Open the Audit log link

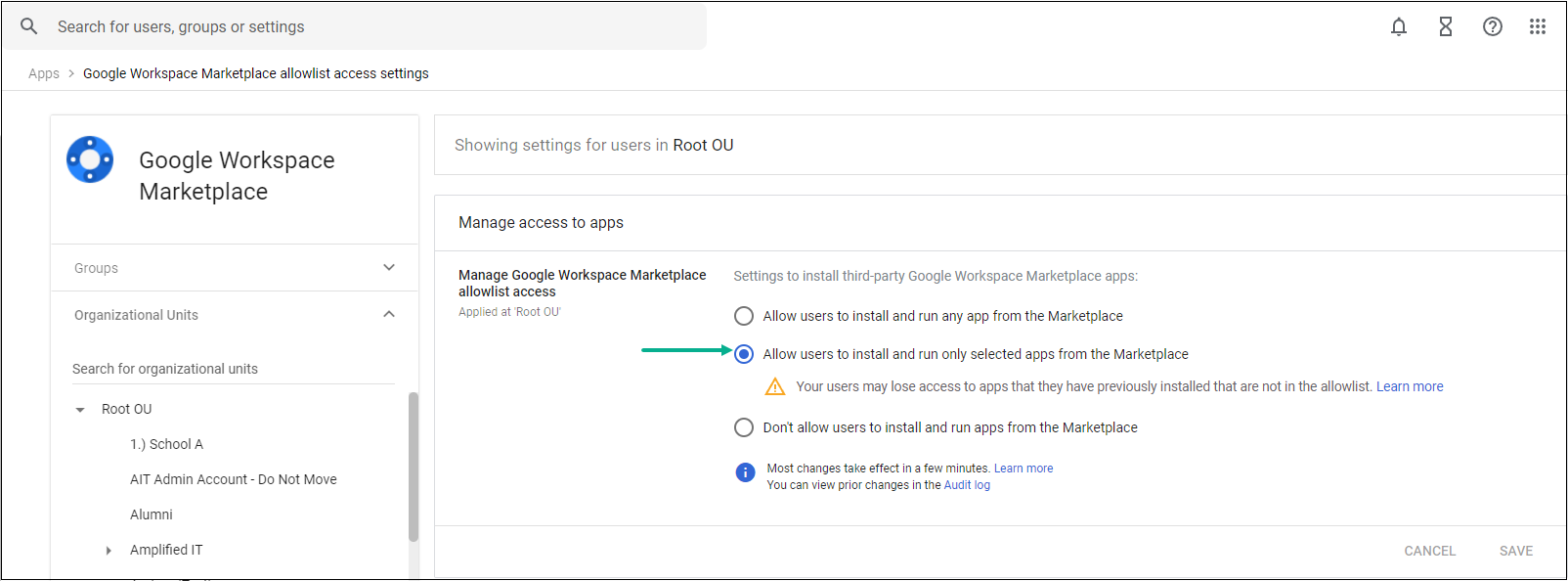pyautogui.click(x=967, y=485)
